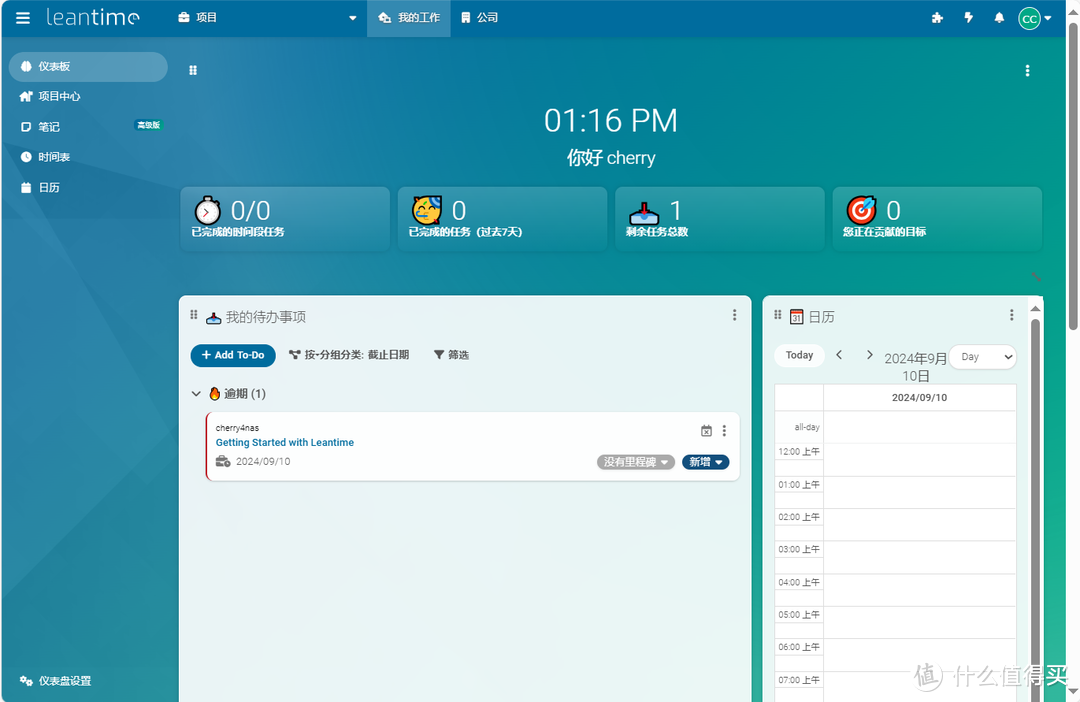Open the quick actions lightning icon
This screenshot has width=1080, height=702.
coord(967,17)
